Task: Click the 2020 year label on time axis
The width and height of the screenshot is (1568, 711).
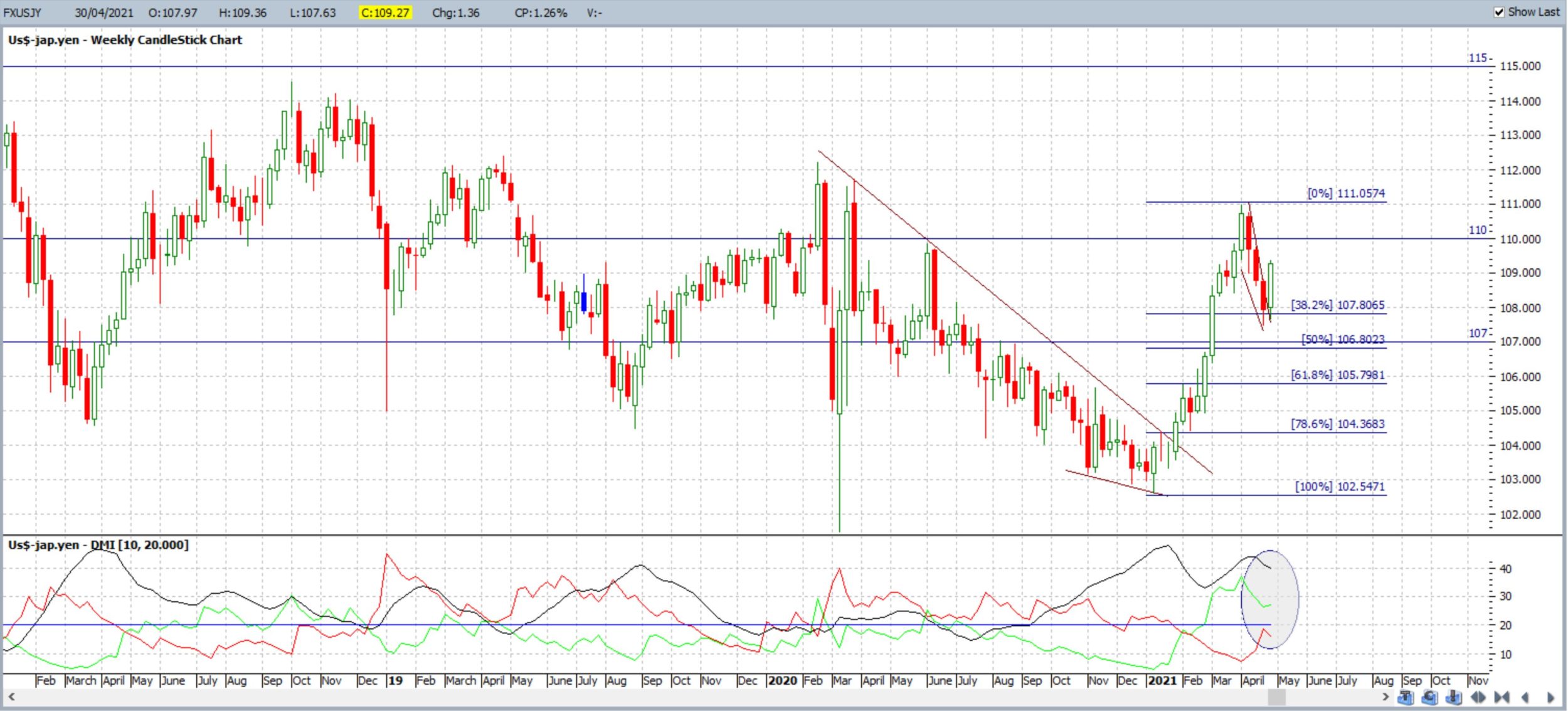Action: tap(782, 680)
